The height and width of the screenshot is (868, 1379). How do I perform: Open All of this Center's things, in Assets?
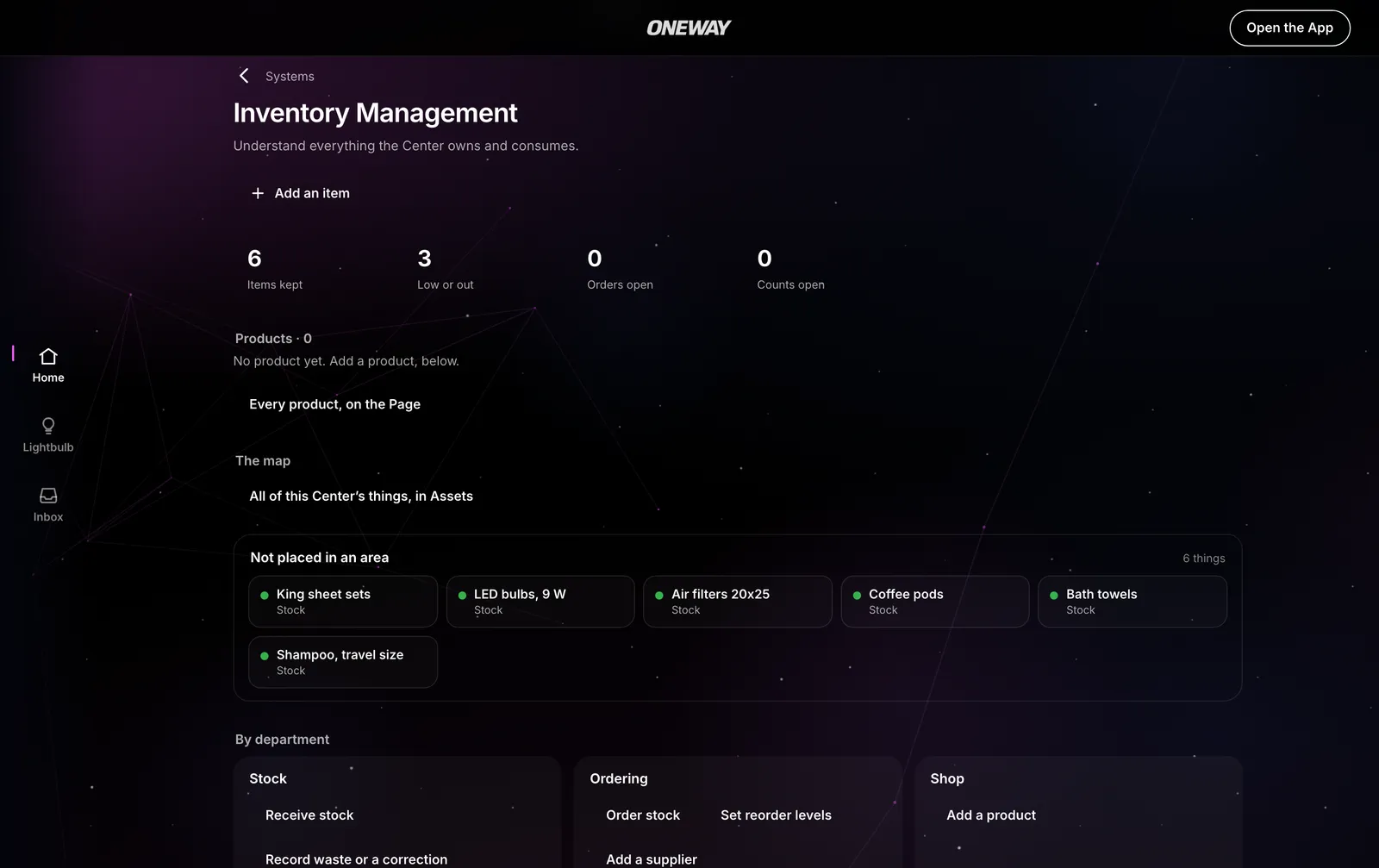(361, 496)
